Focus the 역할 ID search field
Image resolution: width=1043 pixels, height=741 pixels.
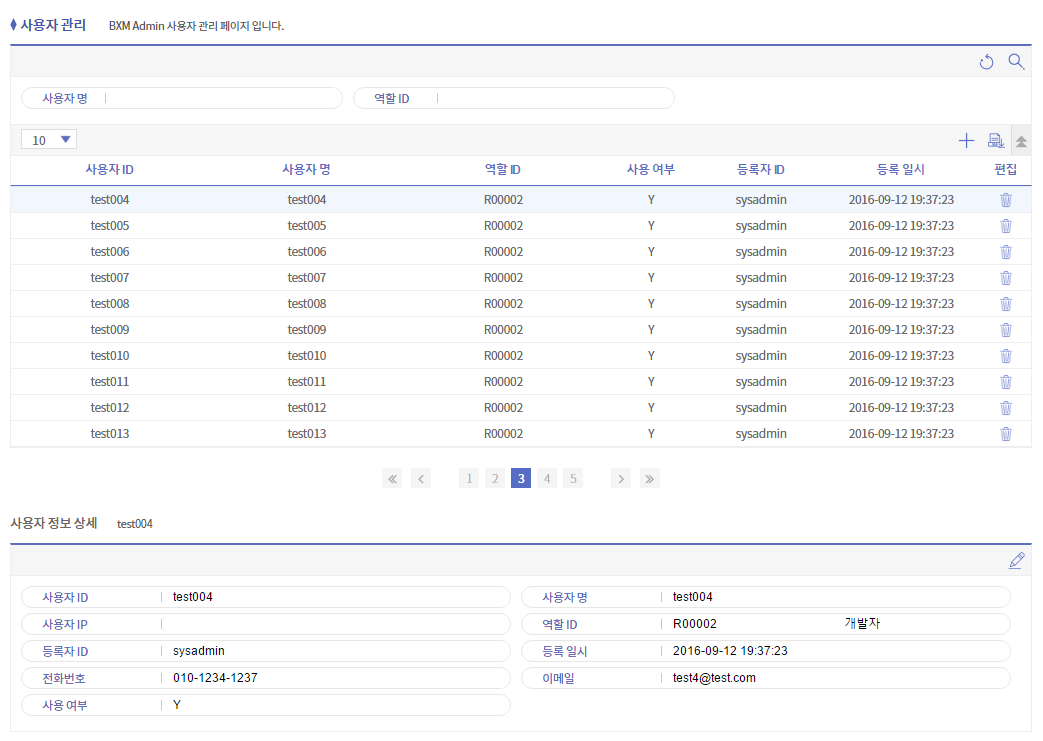(514, 98)
